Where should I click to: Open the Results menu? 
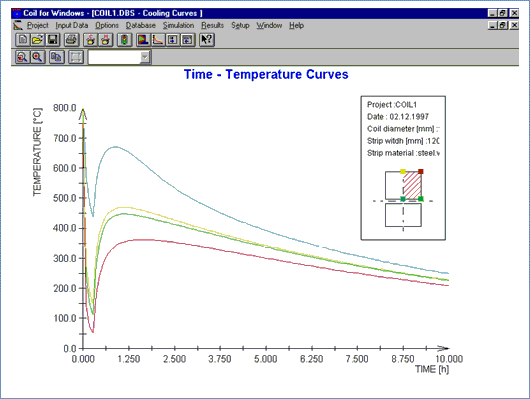pyautogui.click(x=213, y=25)
